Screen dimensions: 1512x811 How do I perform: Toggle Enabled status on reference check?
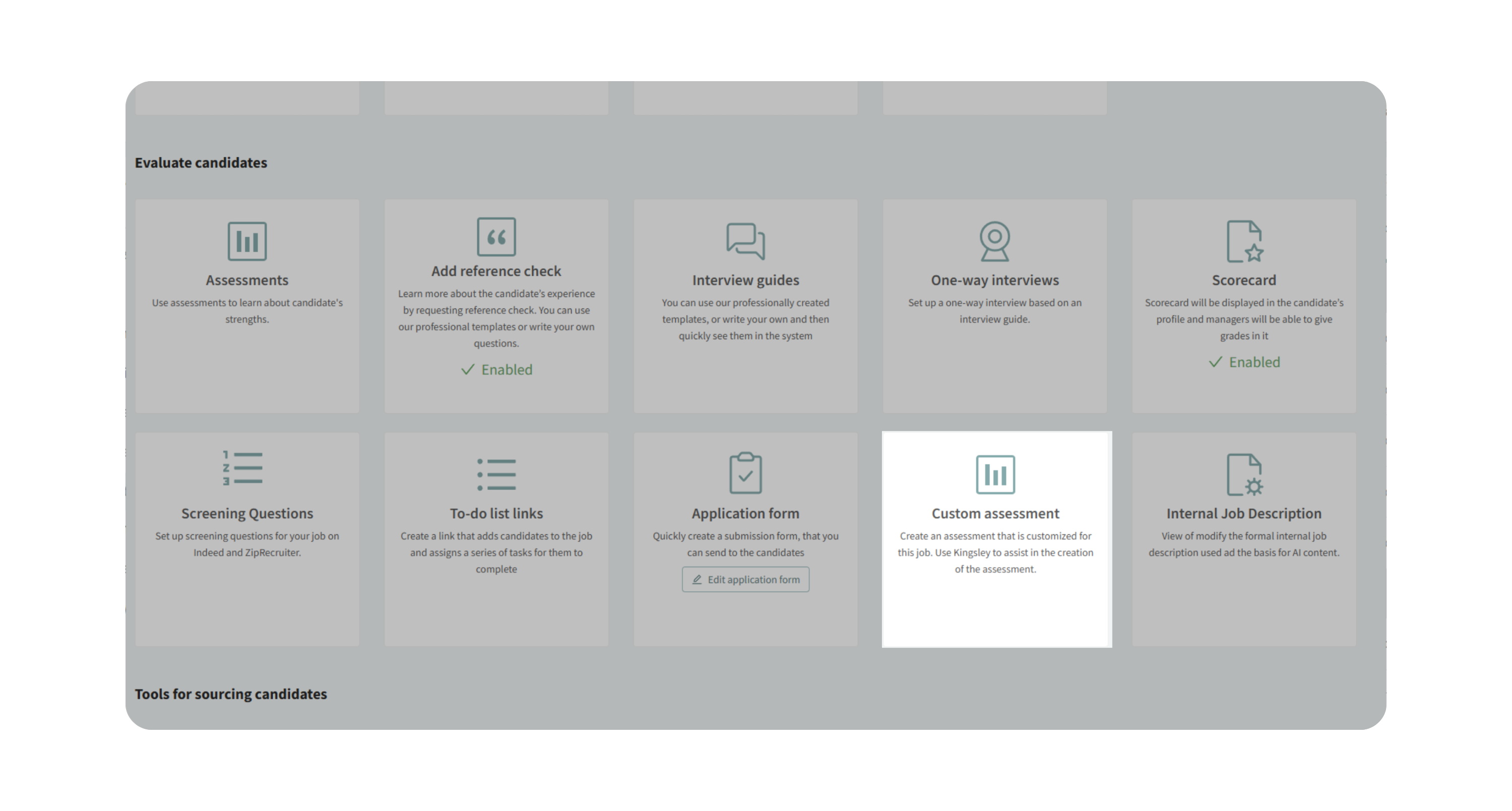[496, 369]
